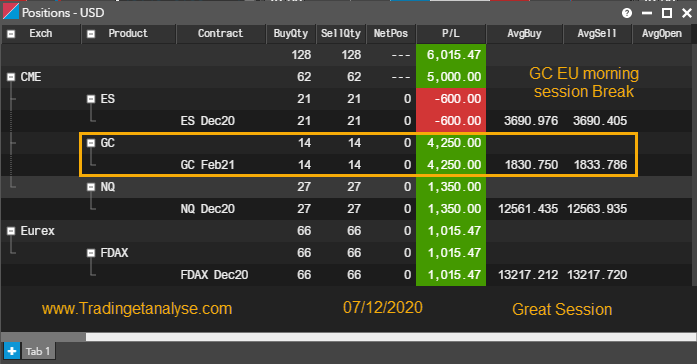Open the help question mark icon
697x364 pixels.
pyautogui.click(x=627, y=13)
